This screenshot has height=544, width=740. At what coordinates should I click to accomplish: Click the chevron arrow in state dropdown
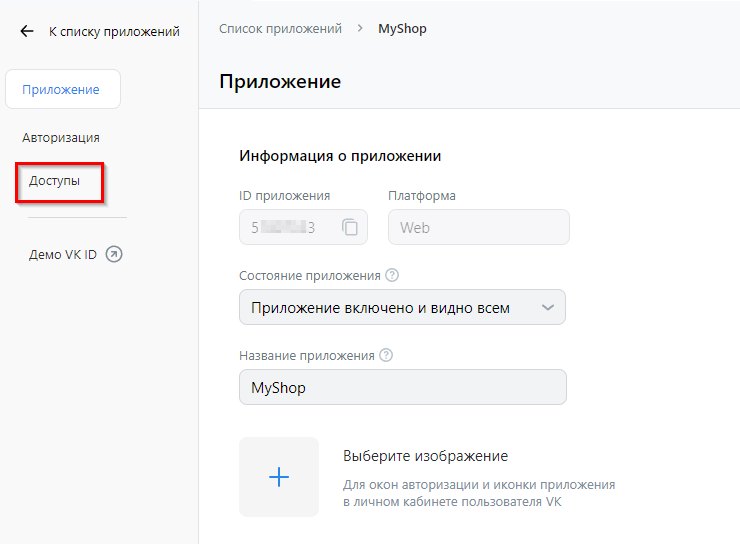547,308
